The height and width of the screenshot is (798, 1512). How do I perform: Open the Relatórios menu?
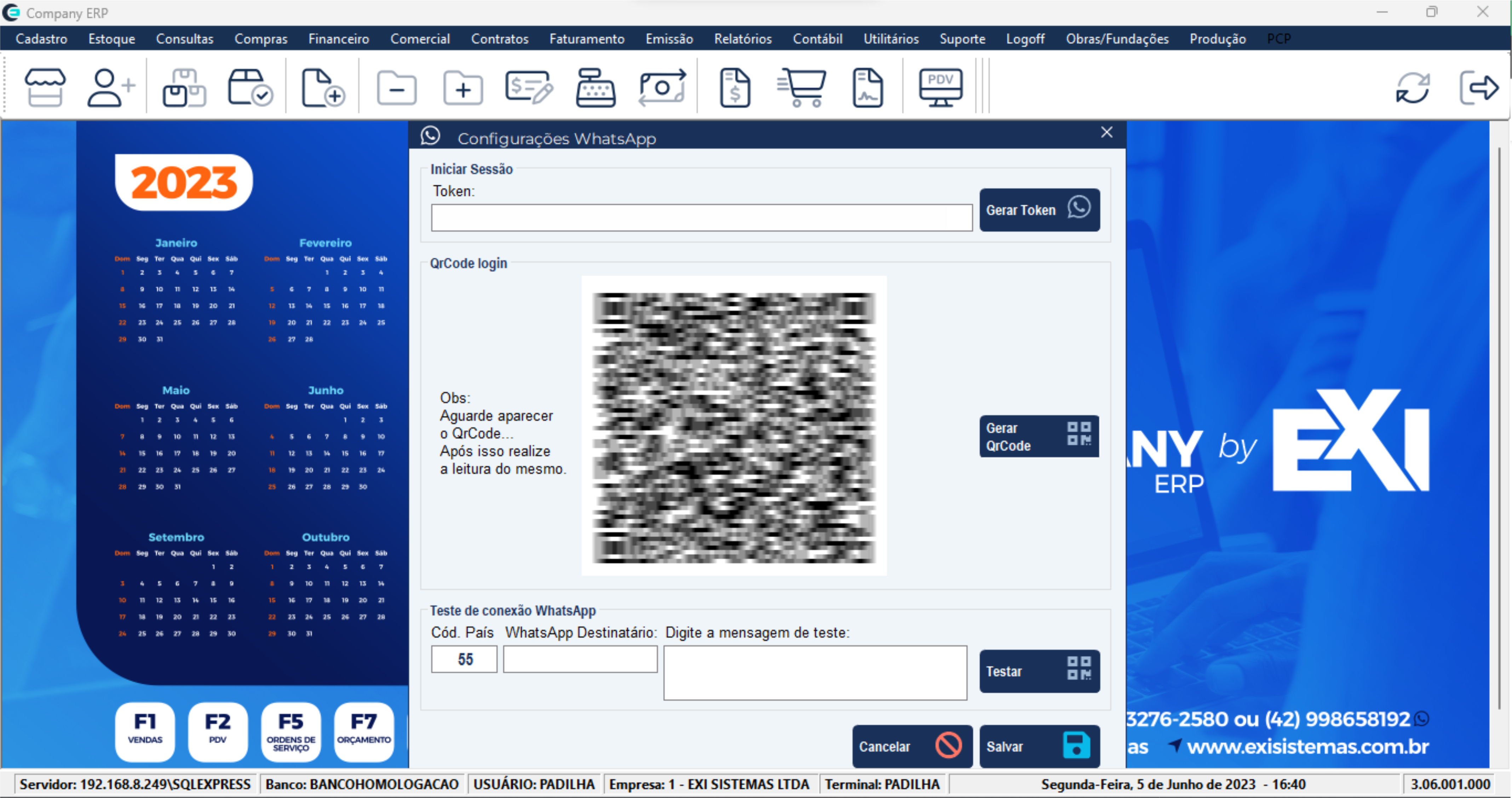coord(742,39)
